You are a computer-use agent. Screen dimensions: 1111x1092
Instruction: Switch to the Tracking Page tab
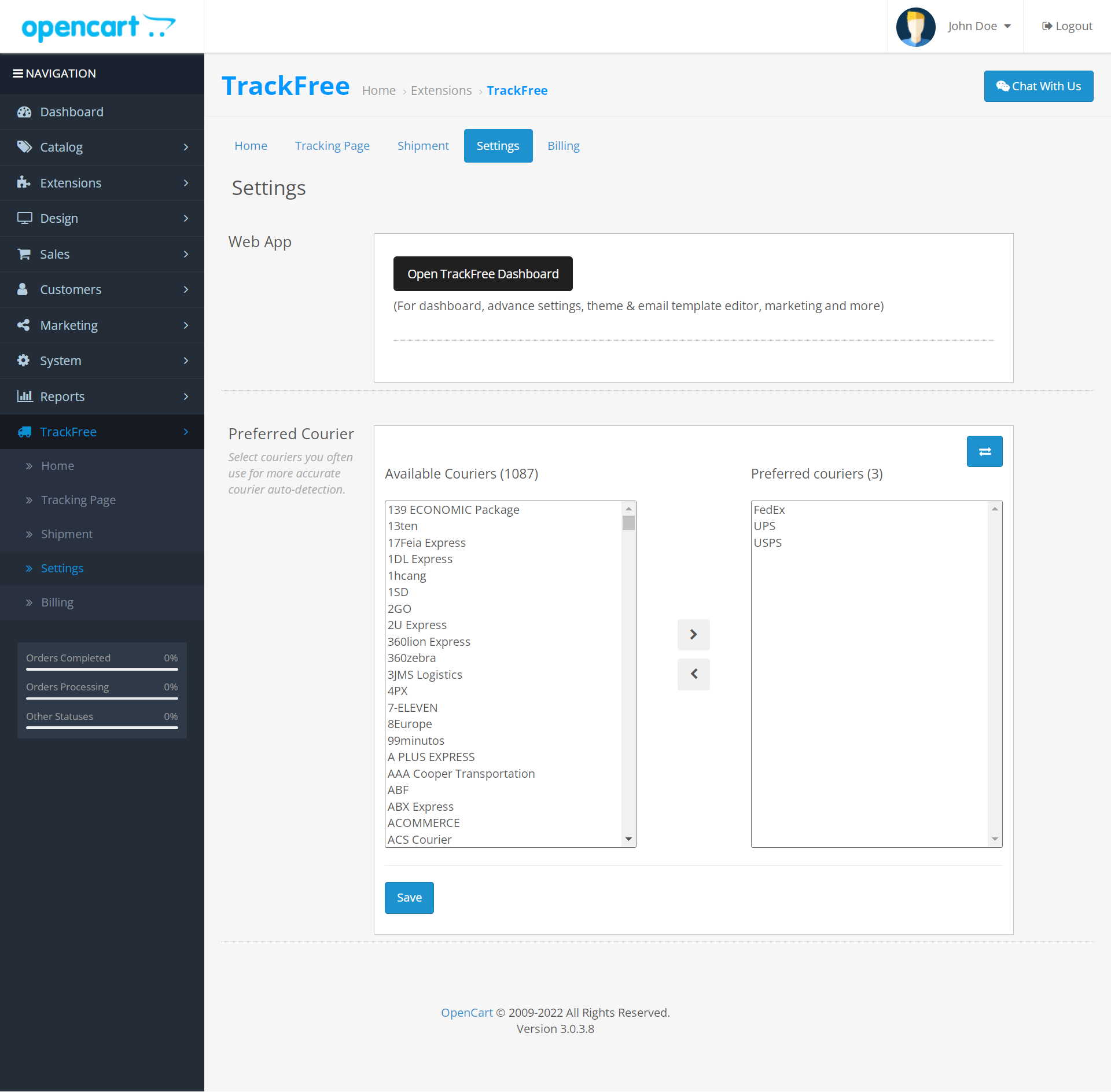click(x=332, y=146)
